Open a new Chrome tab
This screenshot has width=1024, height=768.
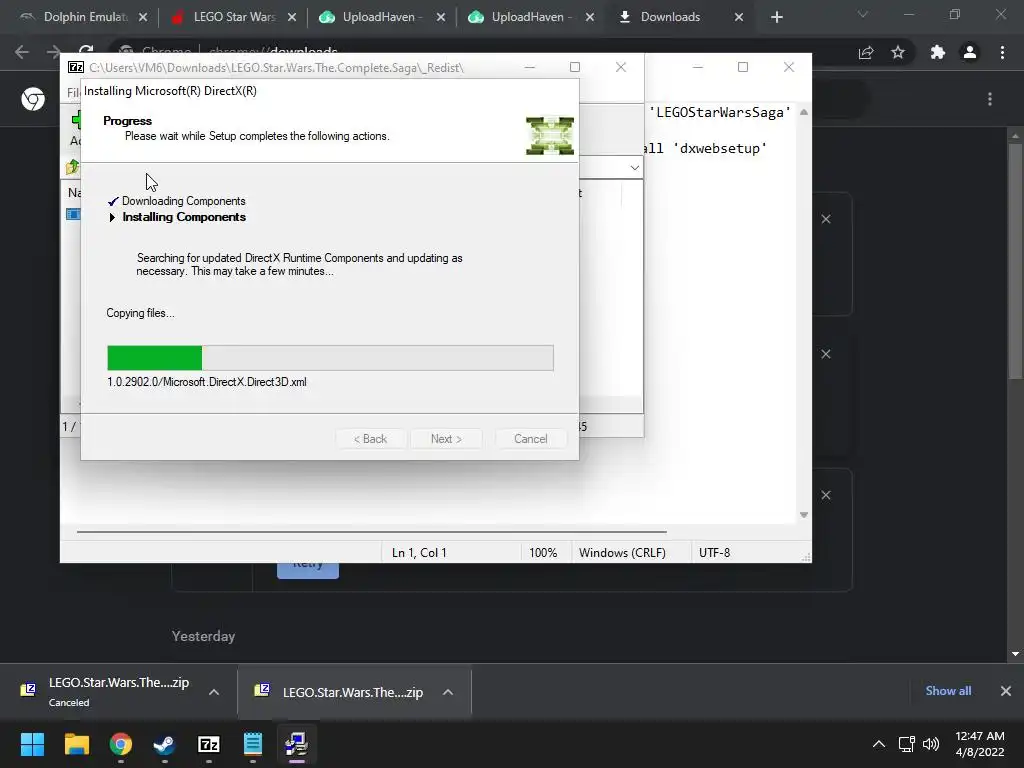point(776,18)
